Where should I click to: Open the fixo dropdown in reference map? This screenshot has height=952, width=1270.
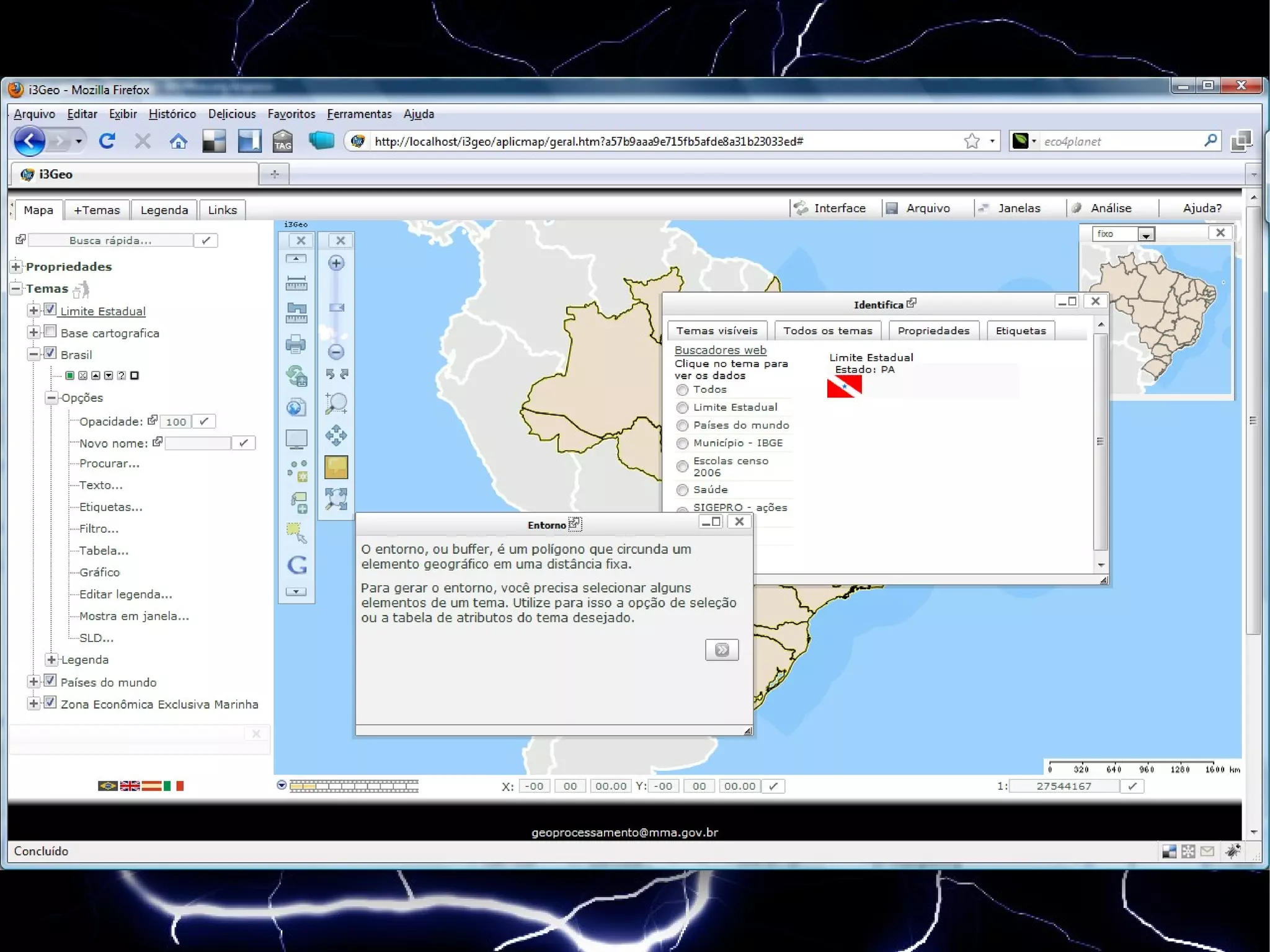click(x=1146, y=234)
